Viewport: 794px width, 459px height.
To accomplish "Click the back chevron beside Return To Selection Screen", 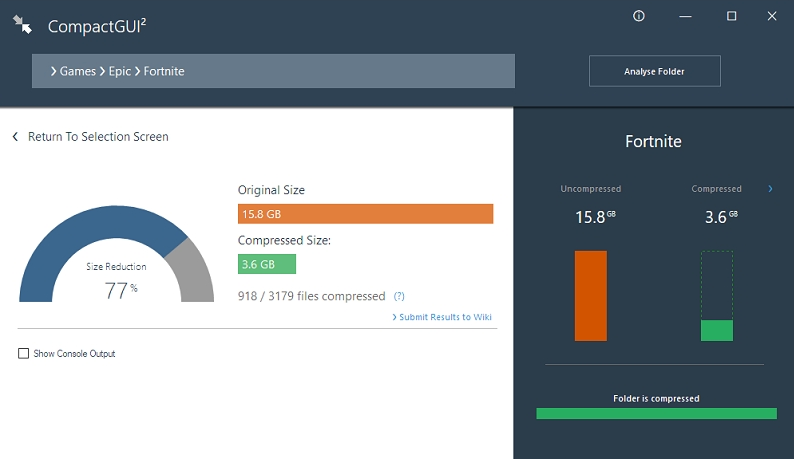I will point(15,137).
